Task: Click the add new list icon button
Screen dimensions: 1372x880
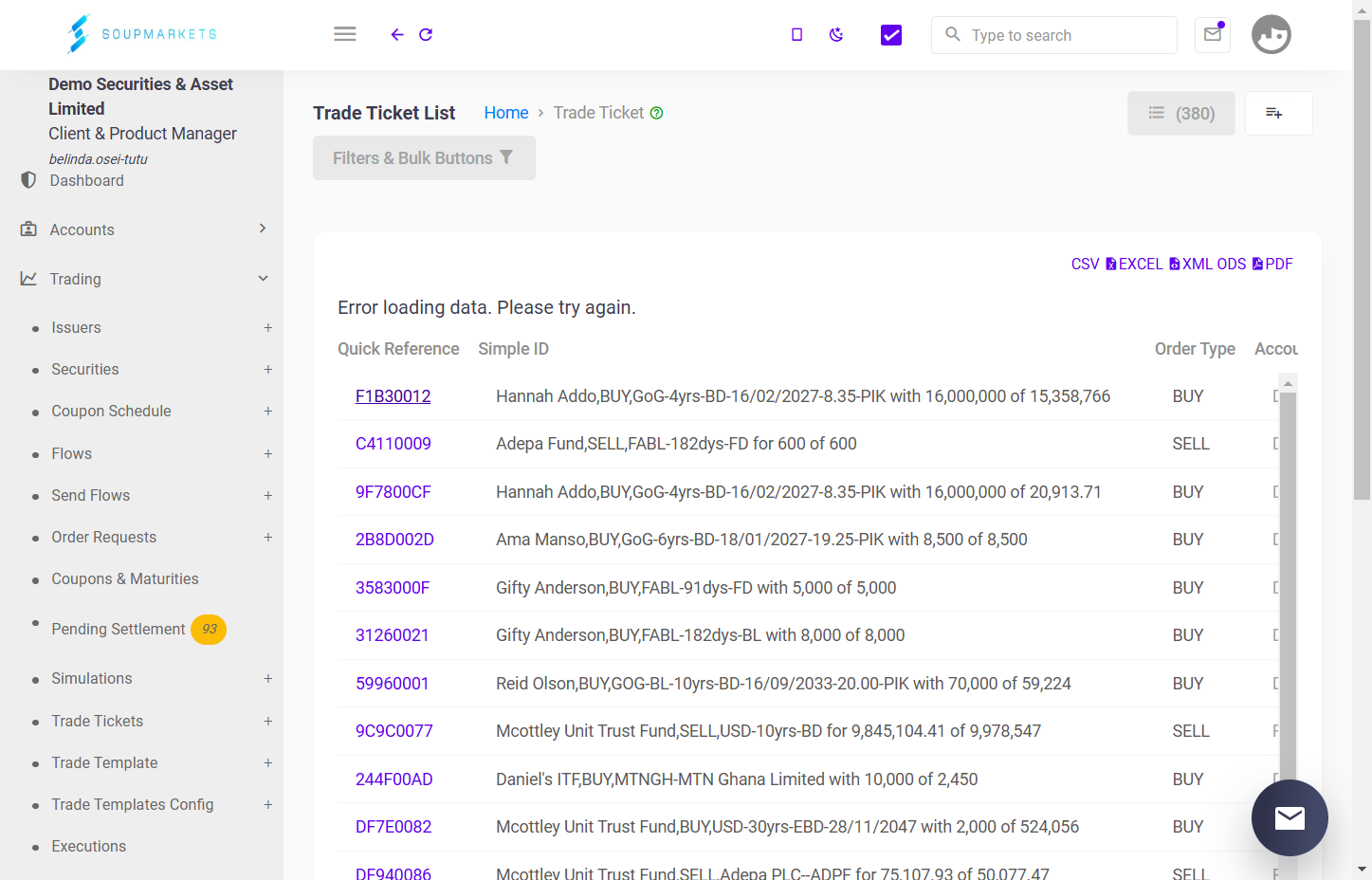Action: click(1278, 113)
